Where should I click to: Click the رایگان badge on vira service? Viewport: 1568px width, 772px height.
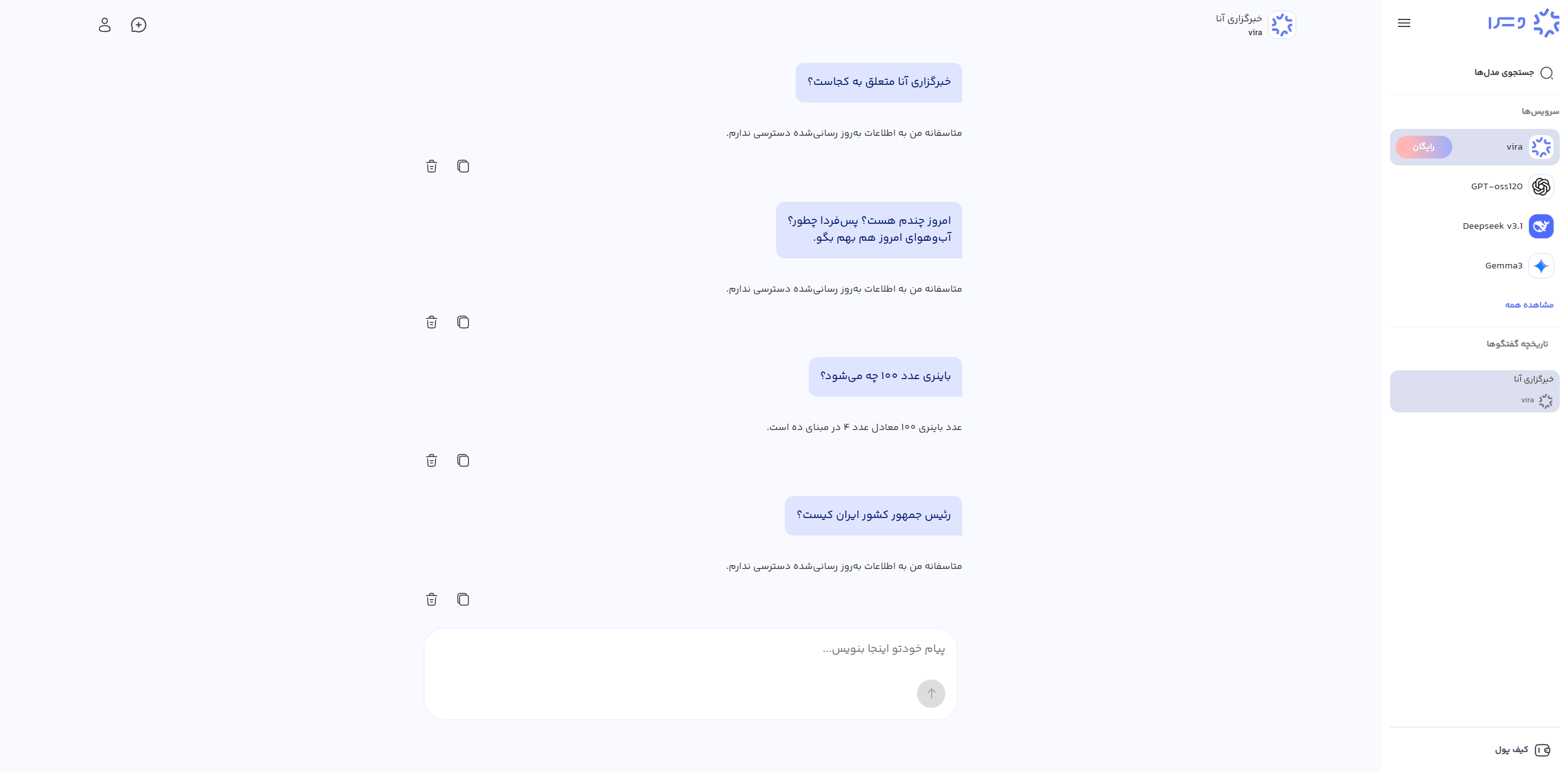click(x=1423, y=146)
